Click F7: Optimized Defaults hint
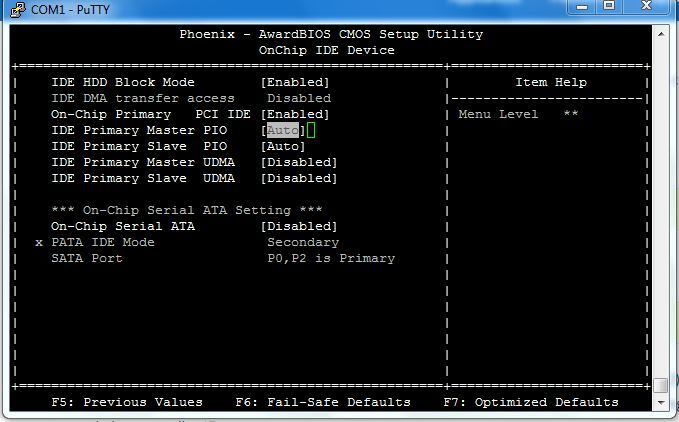 click(x=531, y=403)
